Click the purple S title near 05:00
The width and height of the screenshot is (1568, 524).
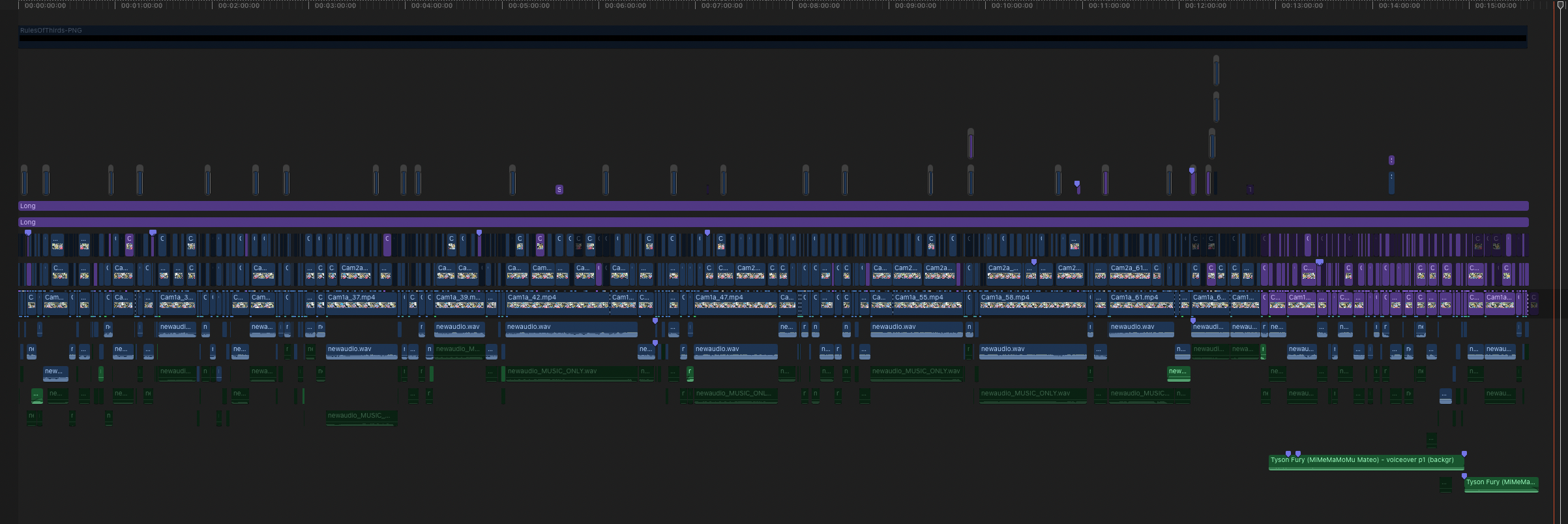pyautogui.click(x=559, y=190)
